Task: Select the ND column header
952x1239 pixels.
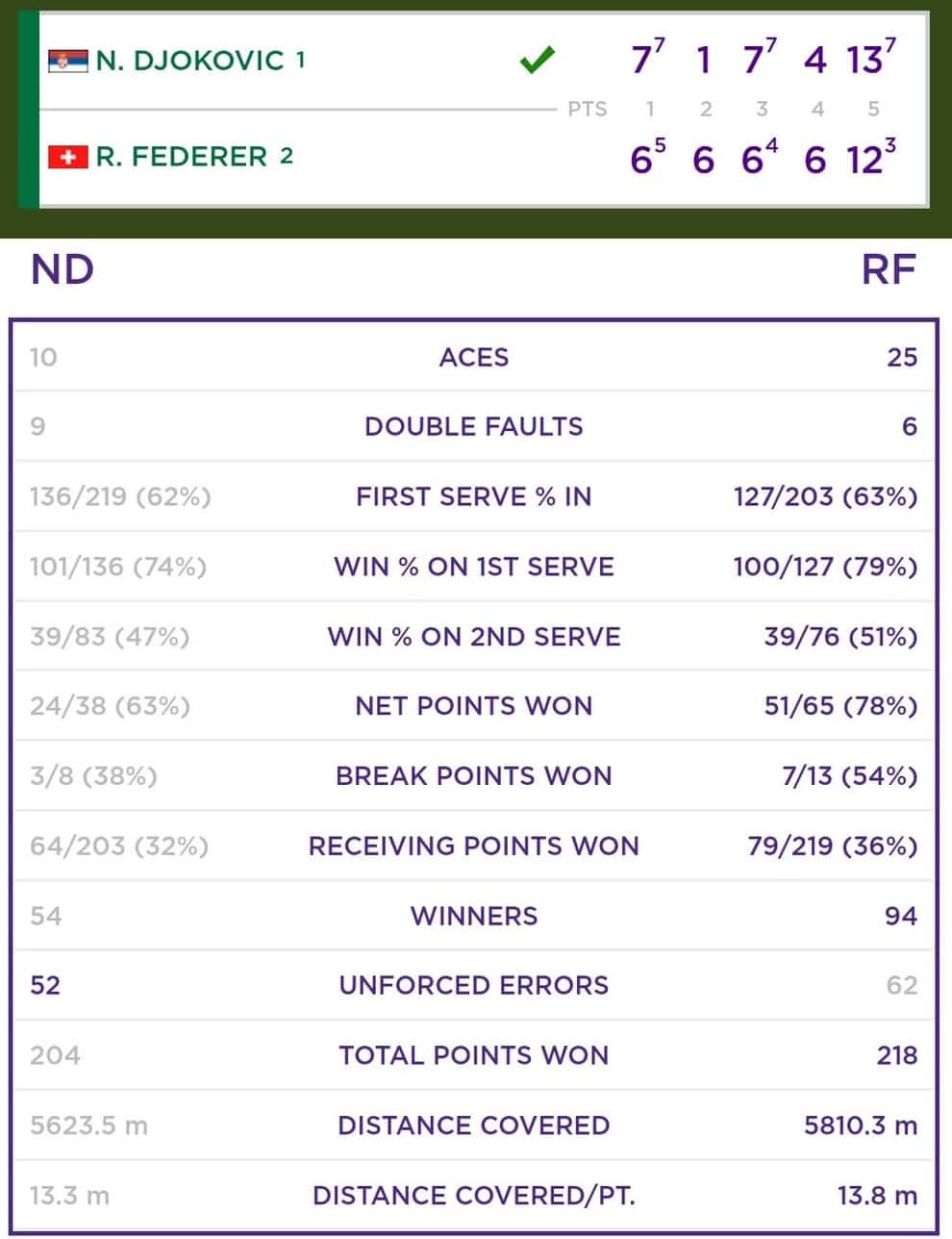Action: coord(63,270)
